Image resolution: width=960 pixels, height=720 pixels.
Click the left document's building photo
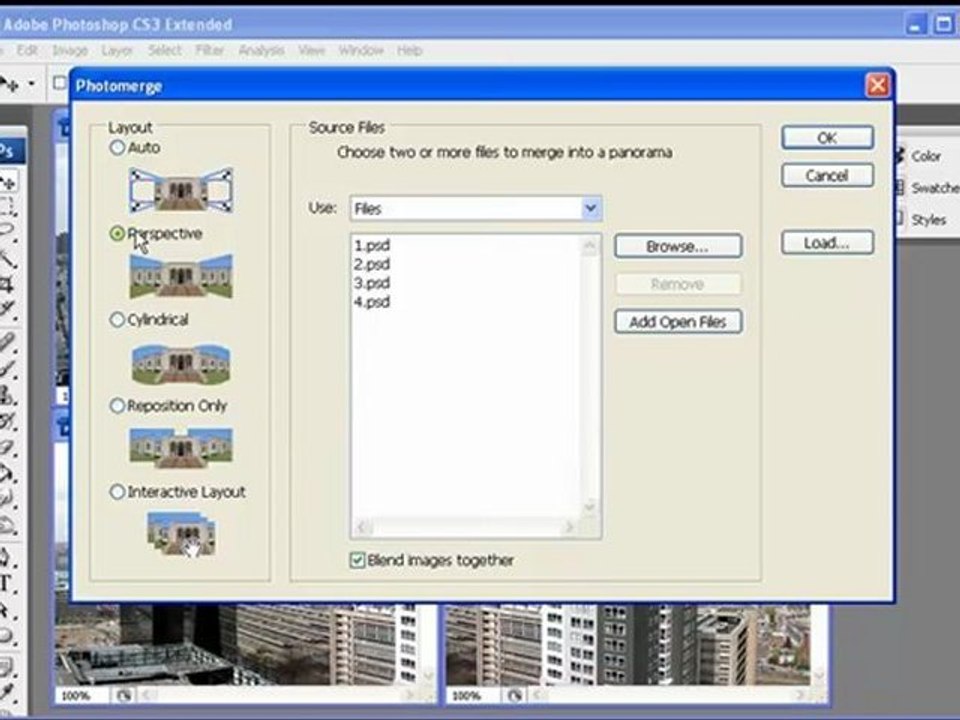click(237, 645)
